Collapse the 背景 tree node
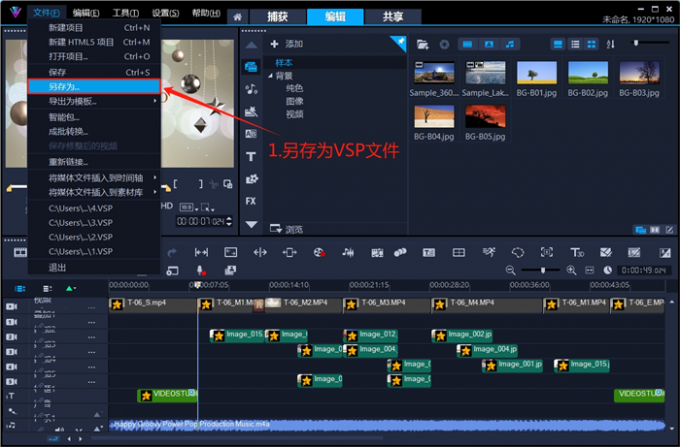Viewport: 680px width, 447px height. (x=271, y=76)
